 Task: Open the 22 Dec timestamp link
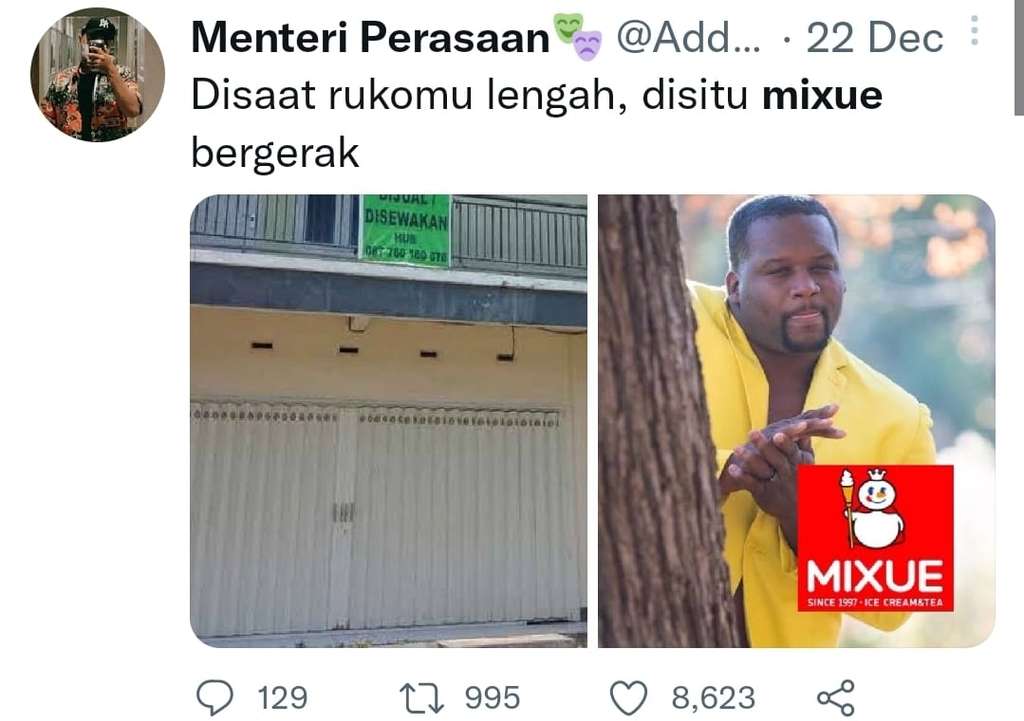coord(874,38)
